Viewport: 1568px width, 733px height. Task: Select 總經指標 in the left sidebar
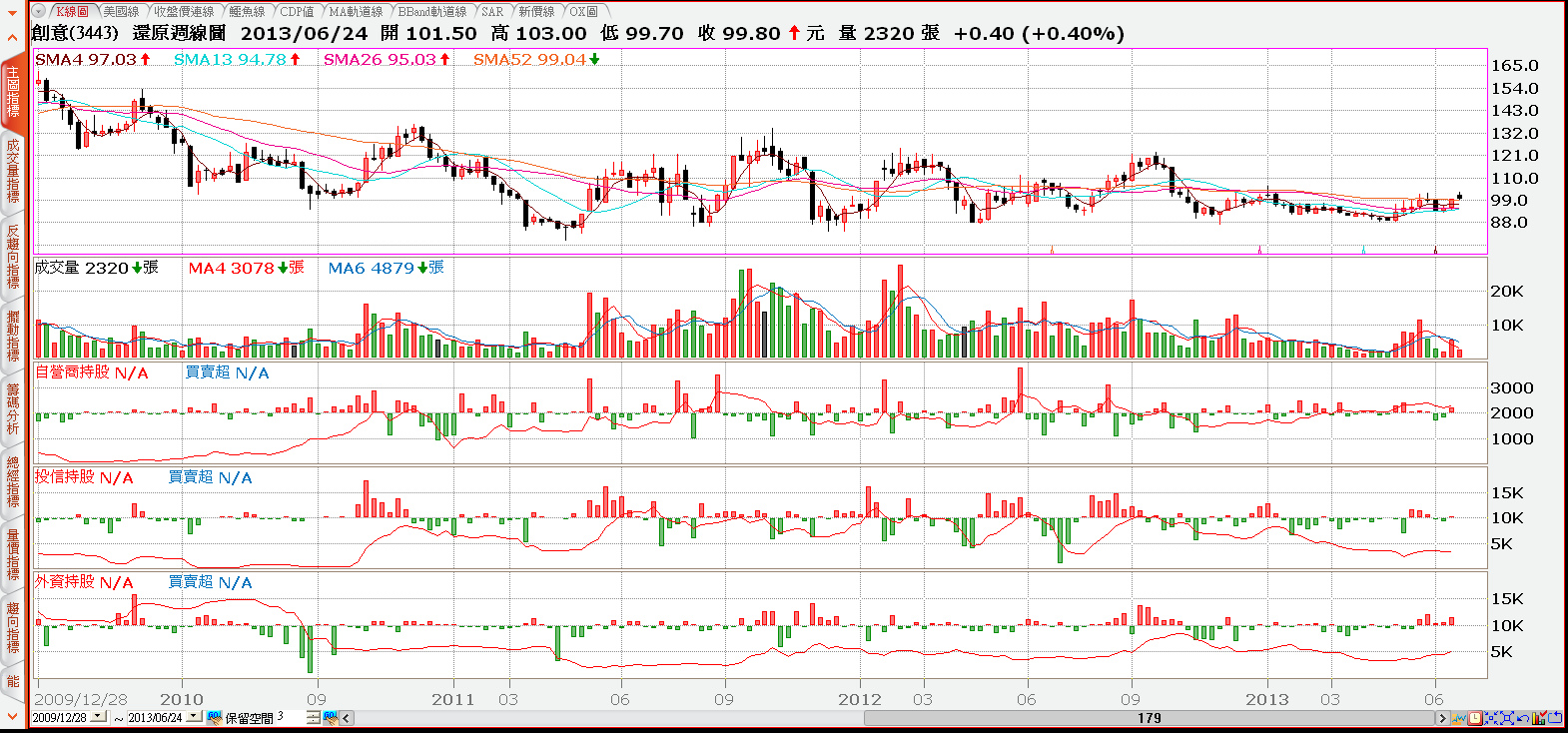(x=12, y=481)
